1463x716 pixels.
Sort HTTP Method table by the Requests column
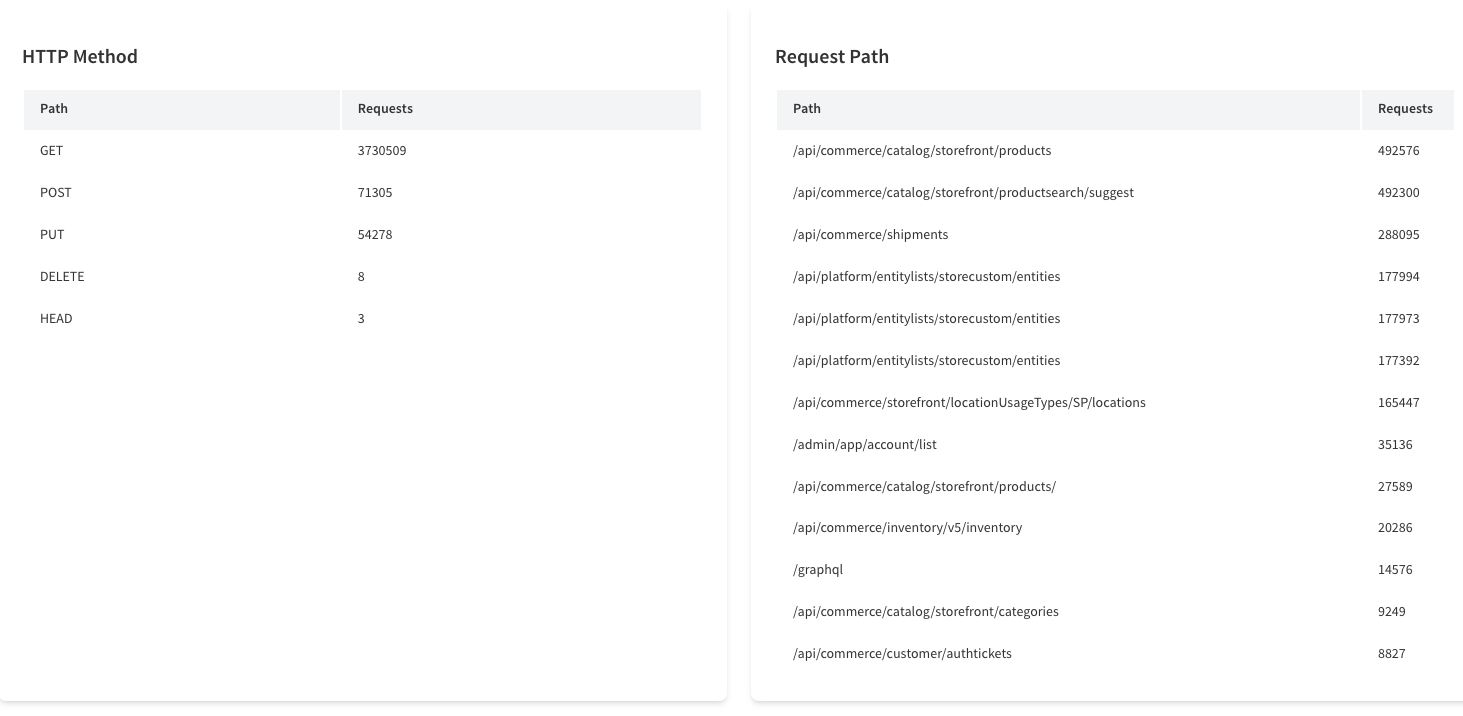(384, 109)
